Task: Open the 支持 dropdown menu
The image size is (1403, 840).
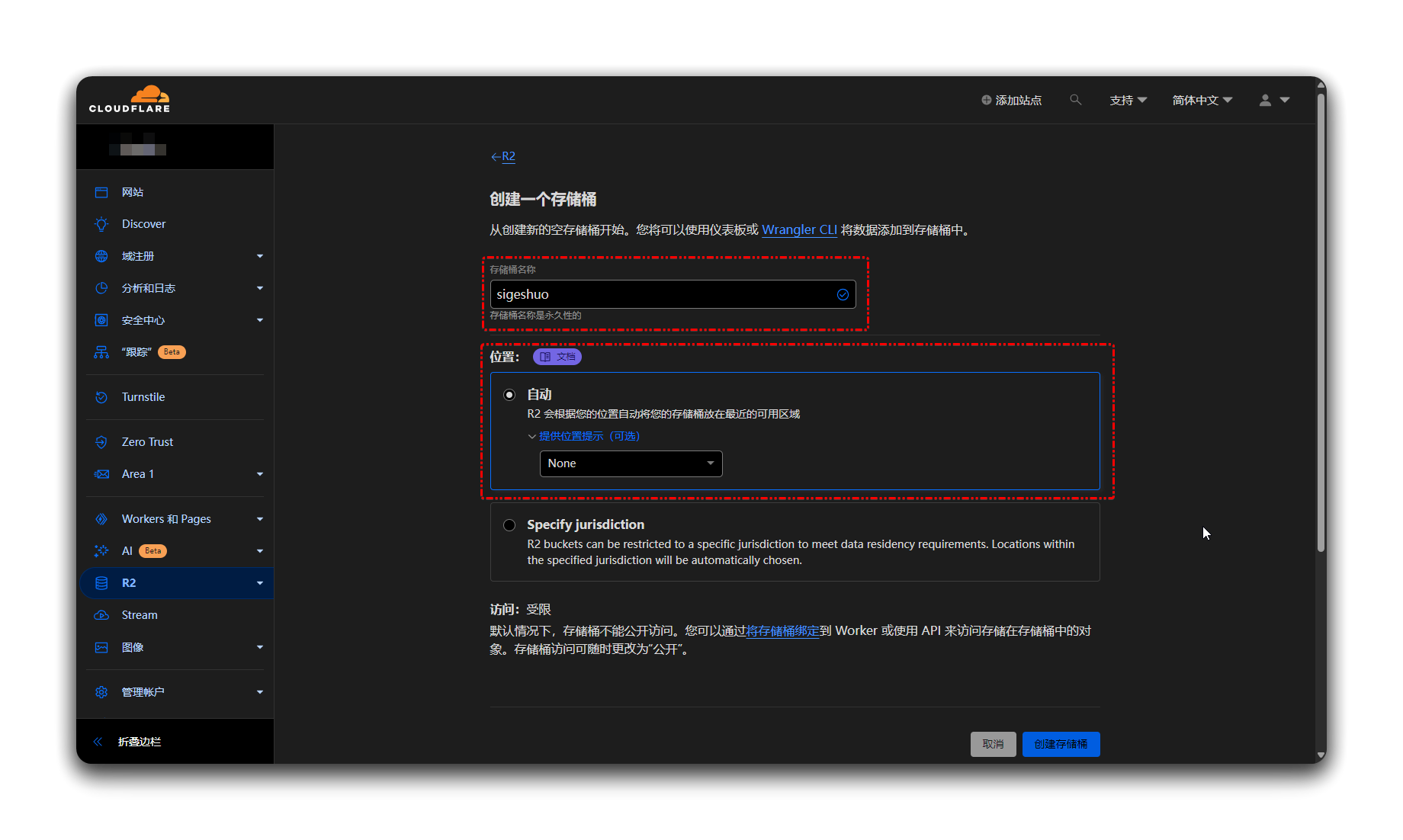Action: point(1128,100)
